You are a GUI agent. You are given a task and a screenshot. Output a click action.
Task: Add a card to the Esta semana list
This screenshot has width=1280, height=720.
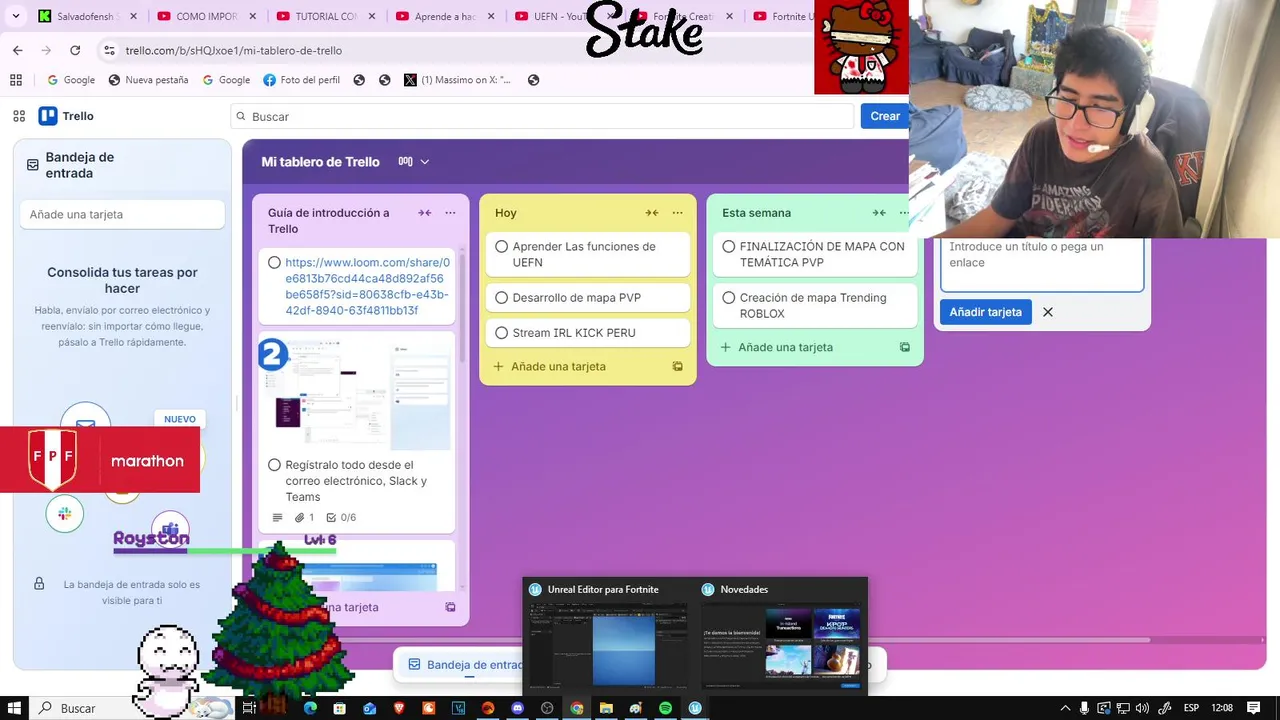coord(785,347)
